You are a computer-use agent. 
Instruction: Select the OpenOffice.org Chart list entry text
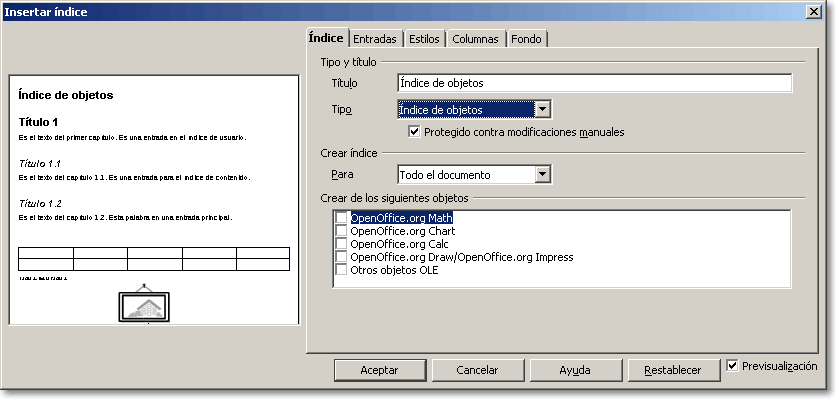[403, 231]
